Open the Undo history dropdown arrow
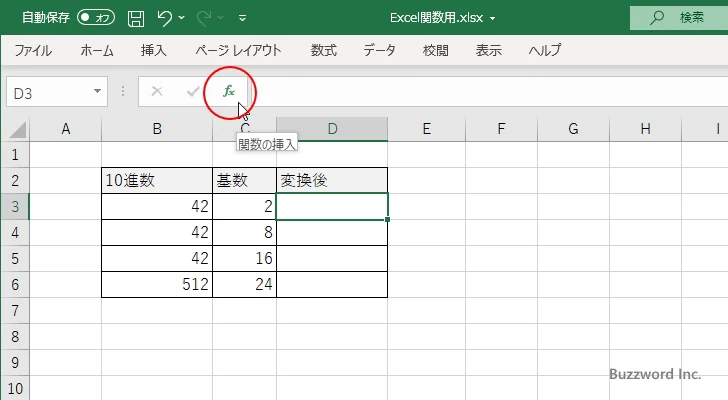Viewport: 728px width, 400px height. pyautogui.click(x=182, y=18)
